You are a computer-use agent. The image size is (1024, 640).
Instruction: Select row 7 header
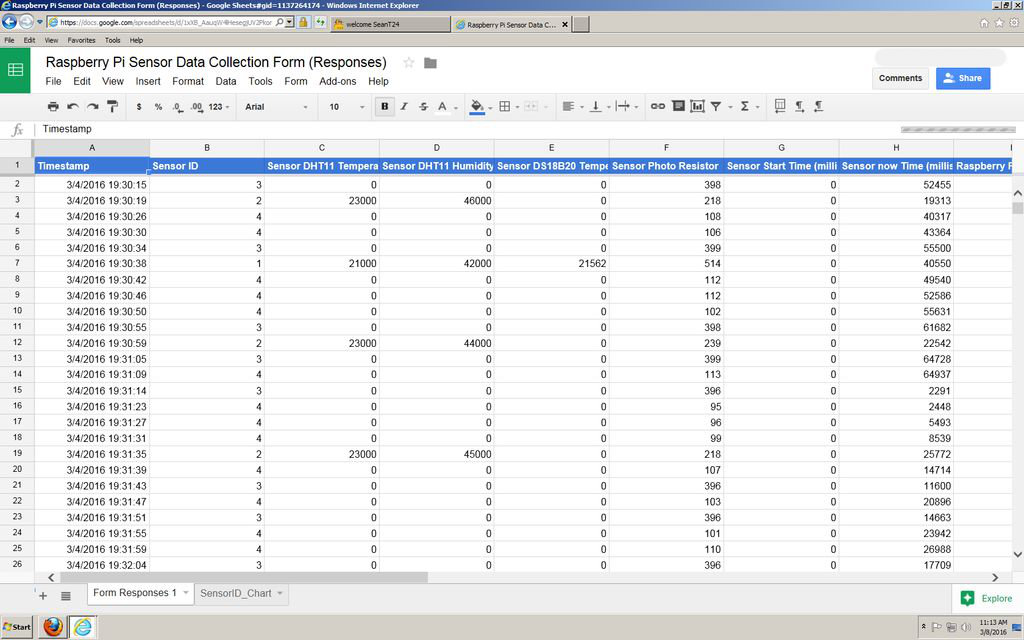click(x=17, y=263)
